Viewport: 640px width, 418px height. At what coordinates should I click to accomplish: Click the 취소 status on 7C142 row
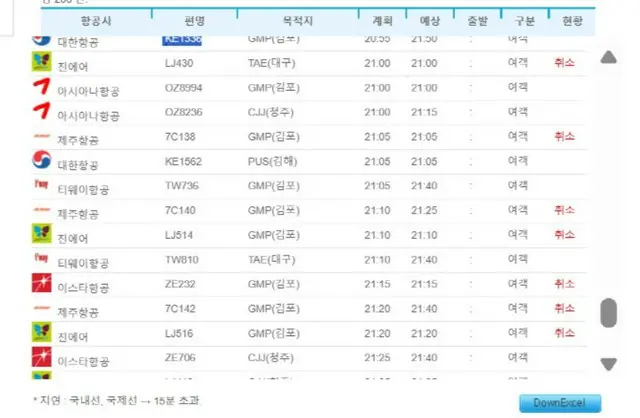click(564, 308)
